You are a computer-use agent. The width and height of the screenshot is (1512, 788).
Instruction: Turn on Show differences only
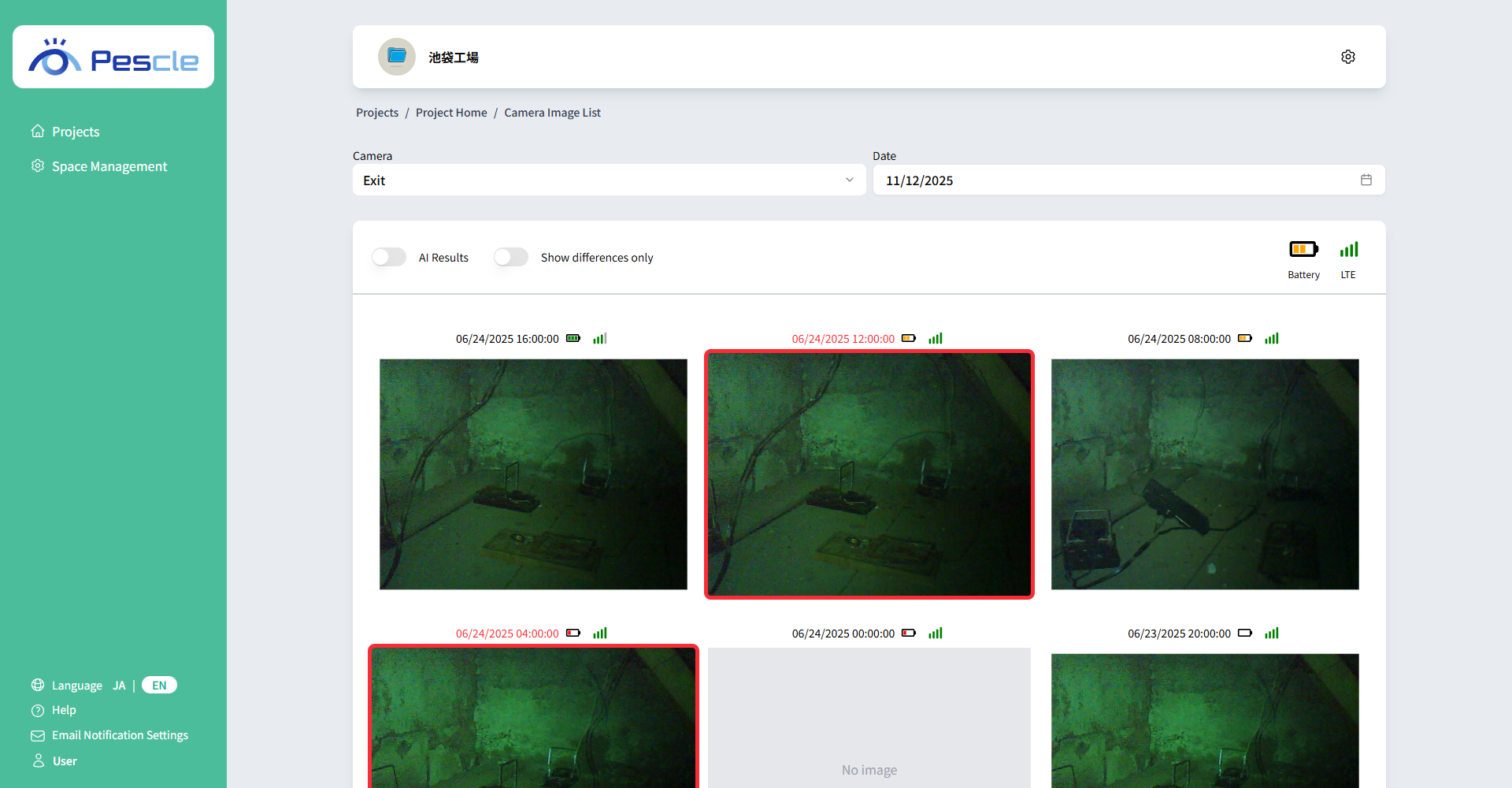point(510,257)
